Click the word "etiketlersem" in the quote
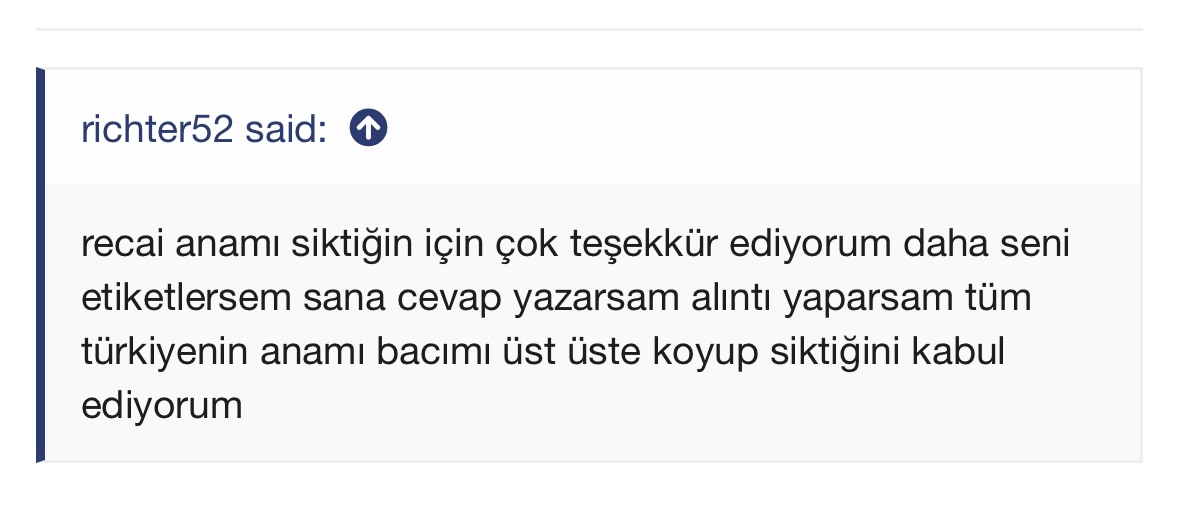The height and width of the screenshot is (508, 1179). click(x=186, y=298)
